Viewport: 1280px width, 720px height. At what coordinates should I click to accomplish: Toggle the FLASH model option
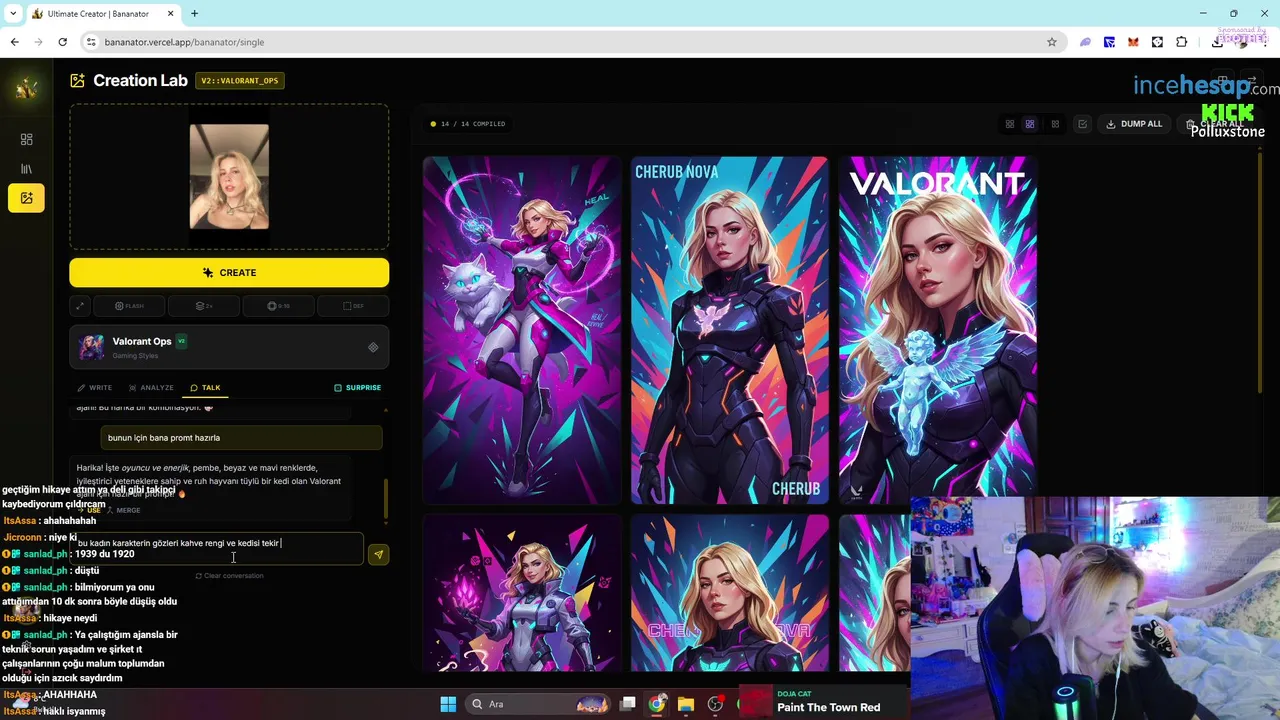point(130,306)
